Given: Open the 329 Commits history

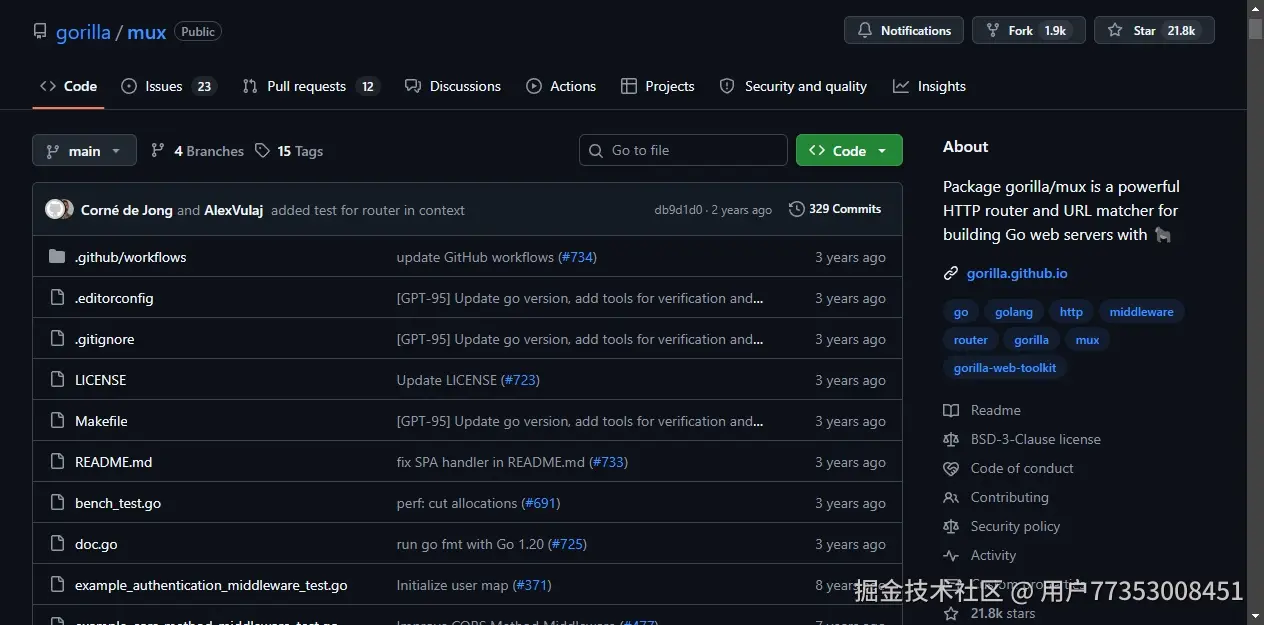Looking at the screenshot, I should (x=835, y=209).
